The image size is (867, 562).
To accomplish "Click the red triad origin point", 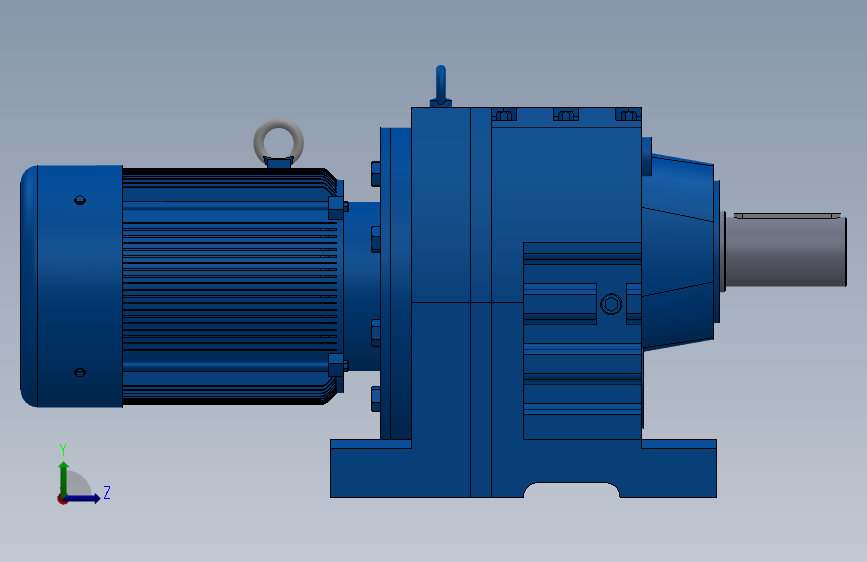I will click(62, 499).
